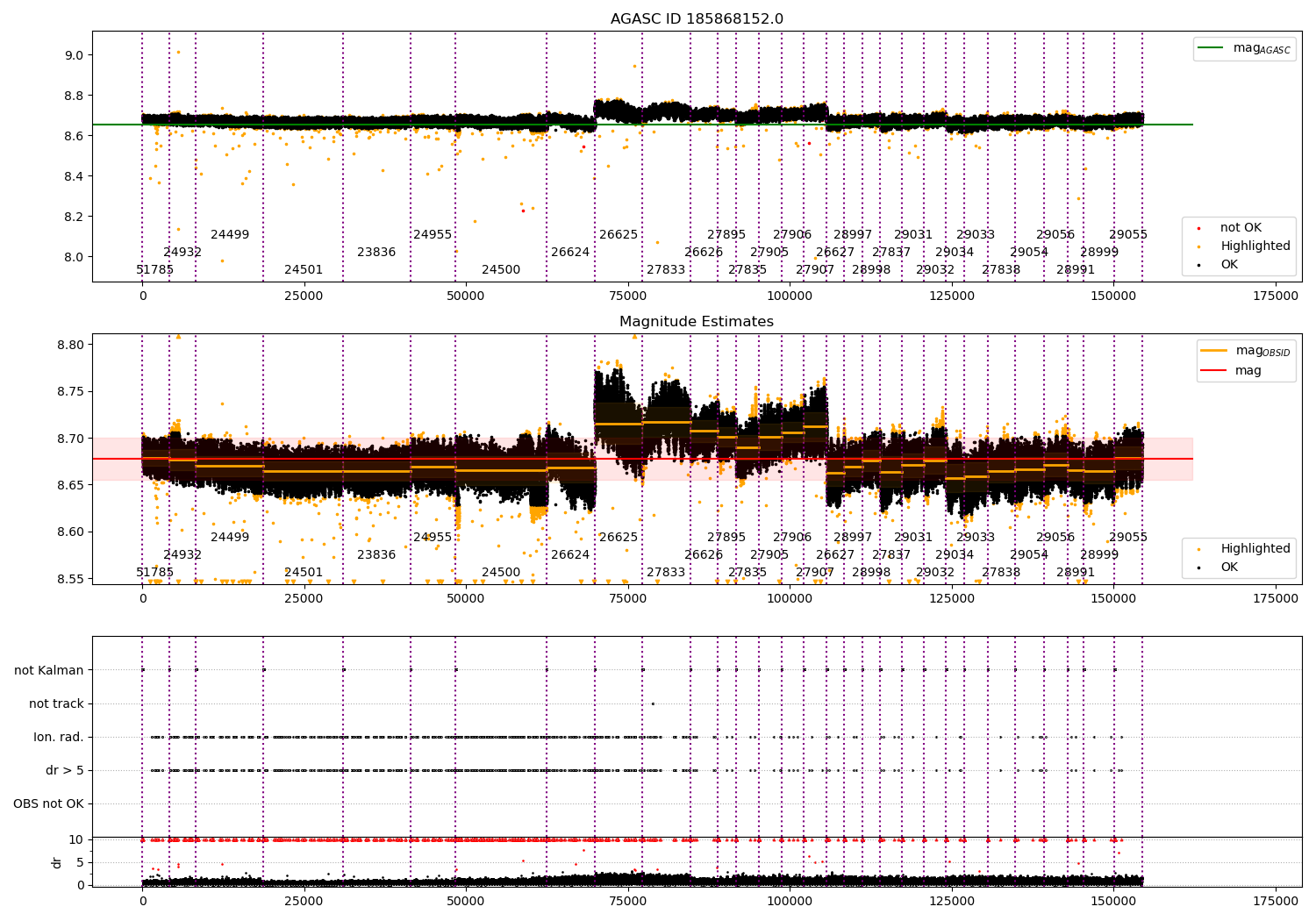
Task: Click 'OK' legend entry in Magnitude Estimates plot
Action: click(x=1218, y=567)
